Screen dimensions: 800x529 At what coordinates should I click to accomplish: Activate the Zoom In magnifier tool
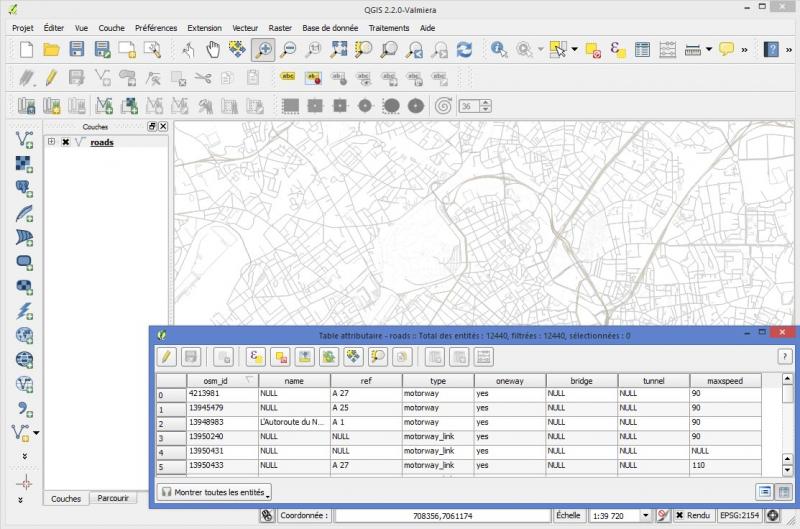(263, 49)
